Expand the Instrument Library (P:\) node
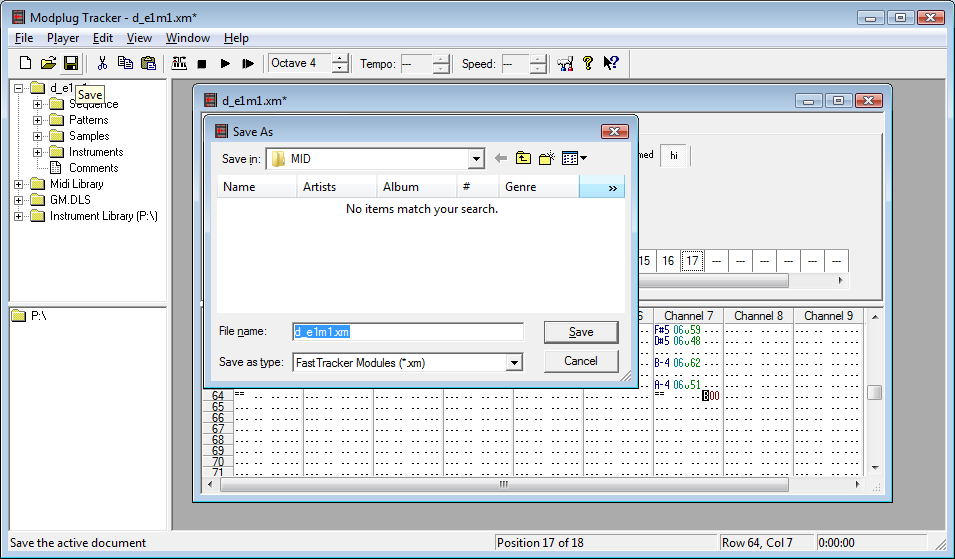Screen dimensions: 955x559 point(19,216)
